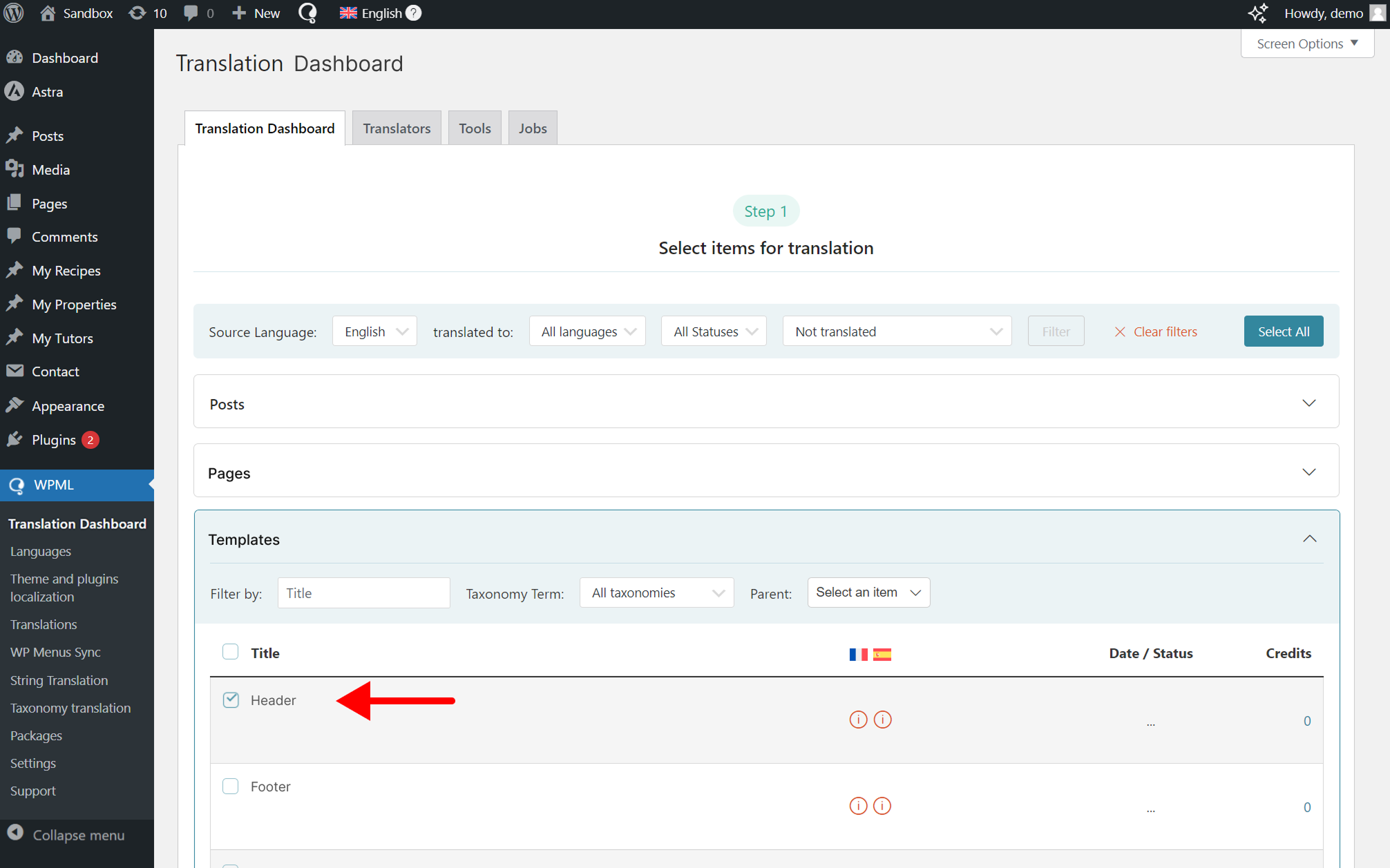
Task: Open Packages submenu link
Action: pyautogui.click(x=36, y=735)
